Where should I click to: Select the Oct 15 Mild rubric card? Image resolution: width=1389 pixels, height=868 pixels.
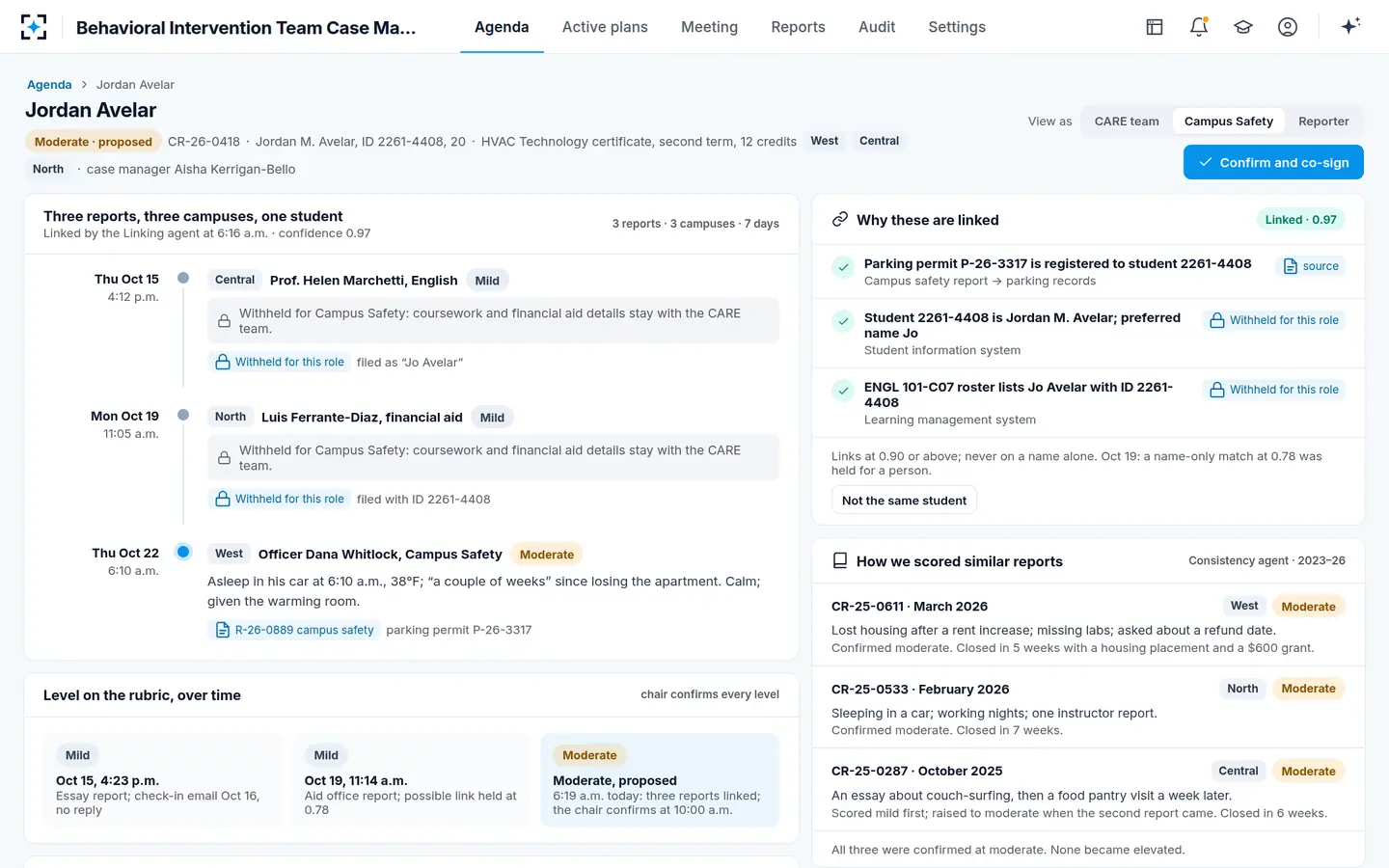(163, 780)
